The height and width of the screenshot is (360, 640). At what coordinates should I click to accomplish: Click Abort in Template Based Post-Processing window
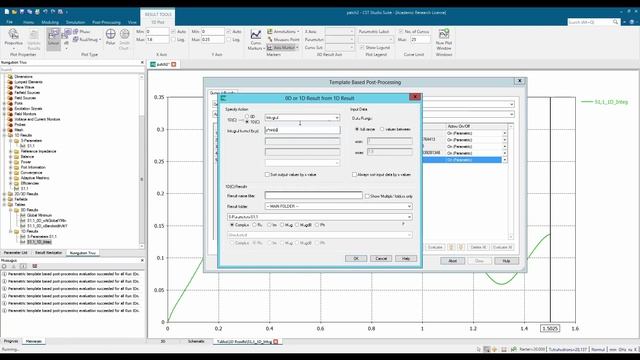452,261
